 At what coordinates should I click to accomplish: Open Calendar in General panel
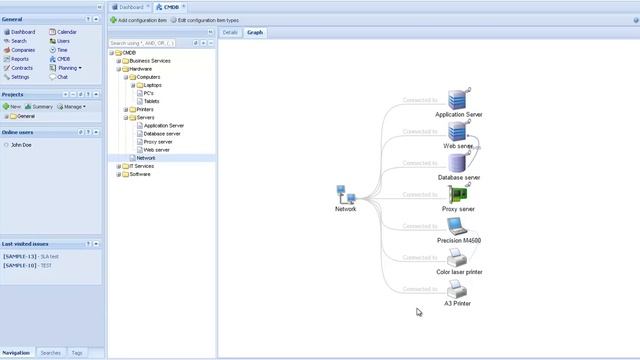(63, 32)
